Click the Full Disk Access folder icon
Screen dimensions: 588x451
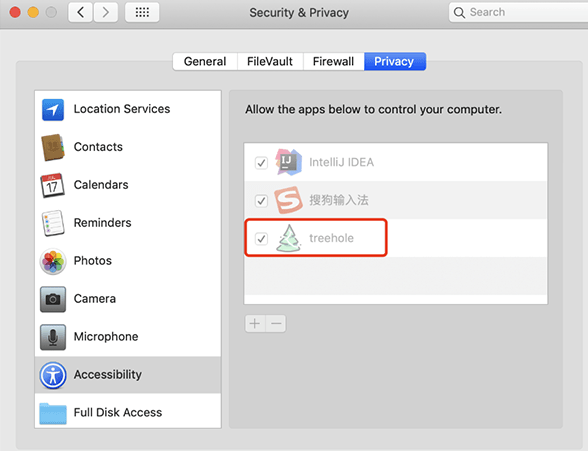[x=53, y=413]
